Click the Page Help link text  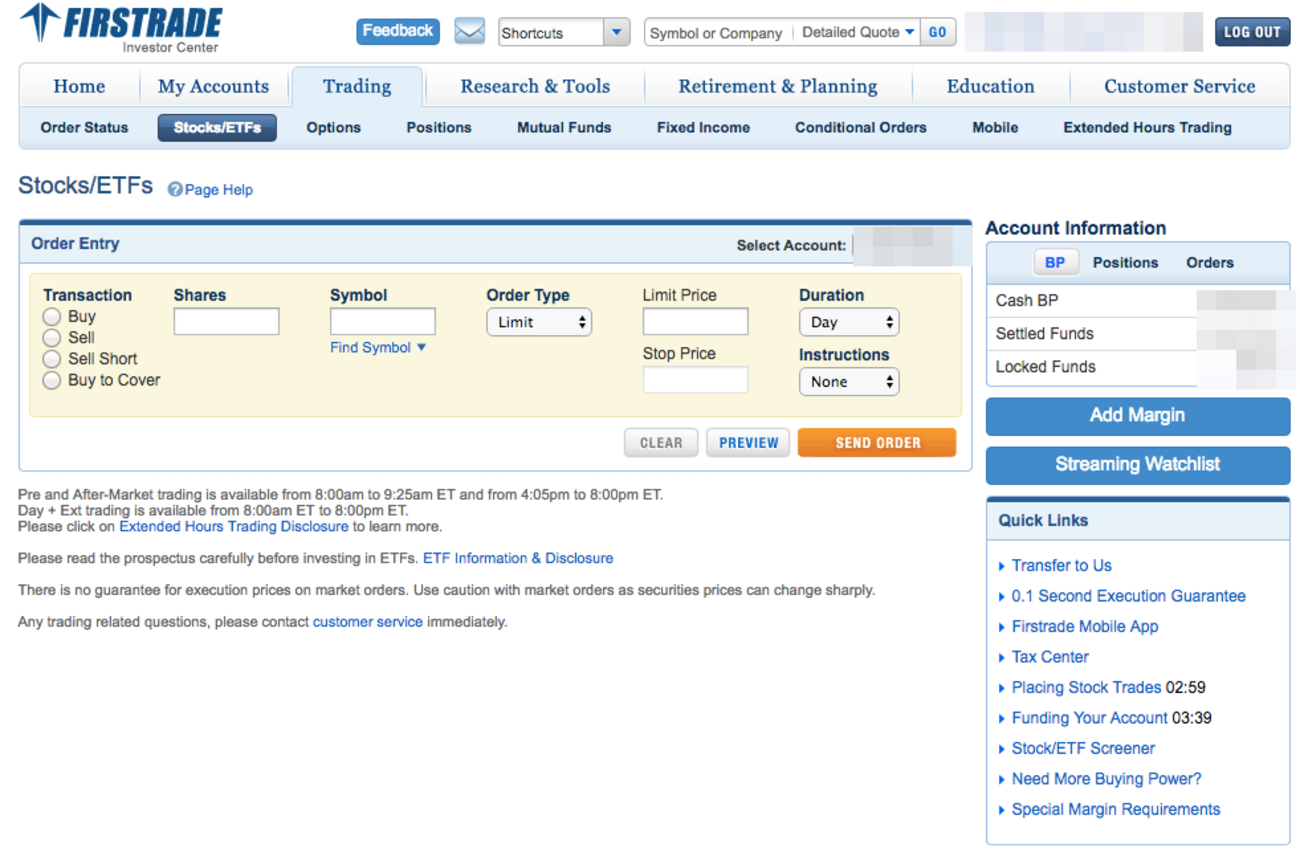(219, 190)
